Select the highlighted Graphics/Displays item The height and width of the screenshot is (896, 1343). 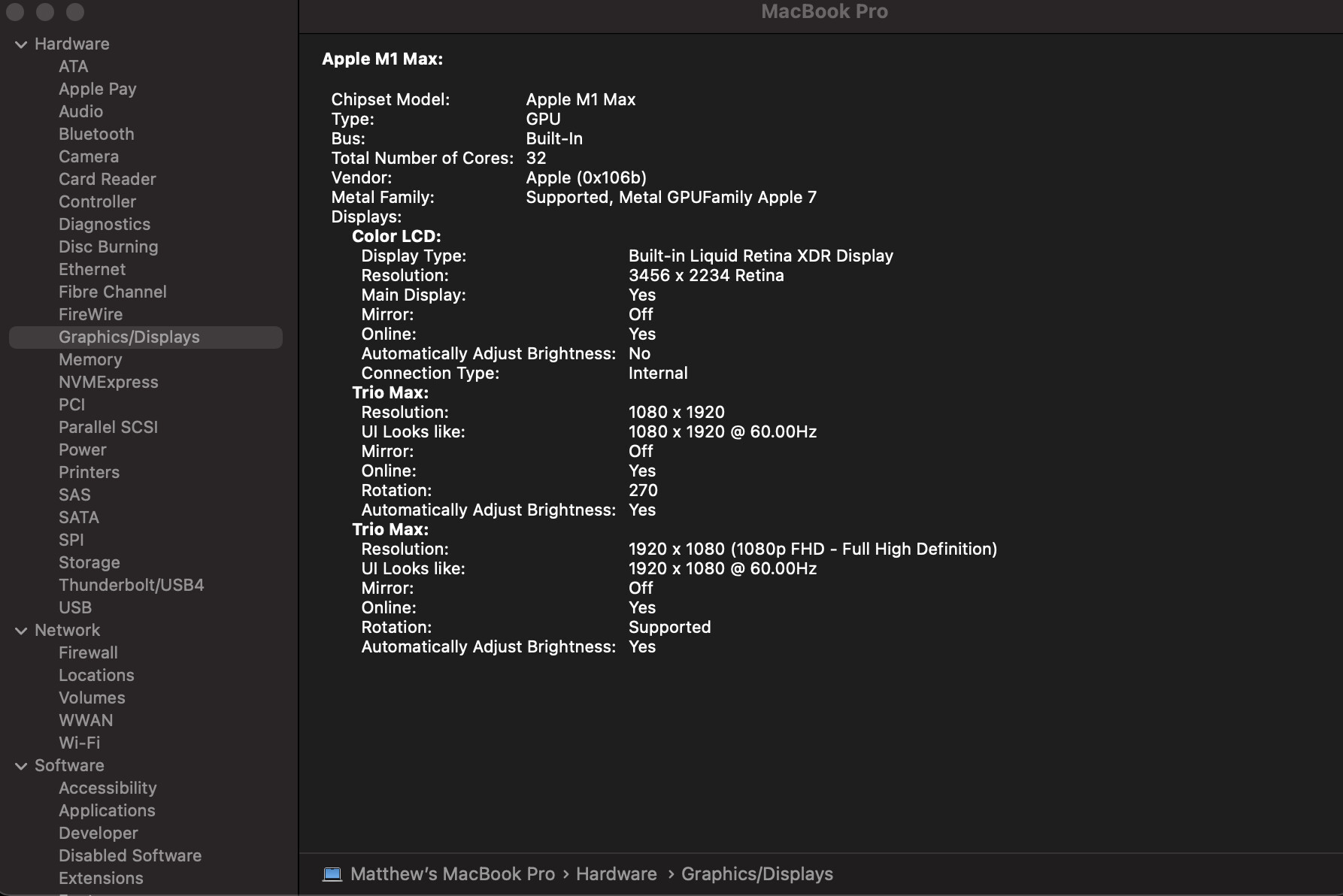146,338
